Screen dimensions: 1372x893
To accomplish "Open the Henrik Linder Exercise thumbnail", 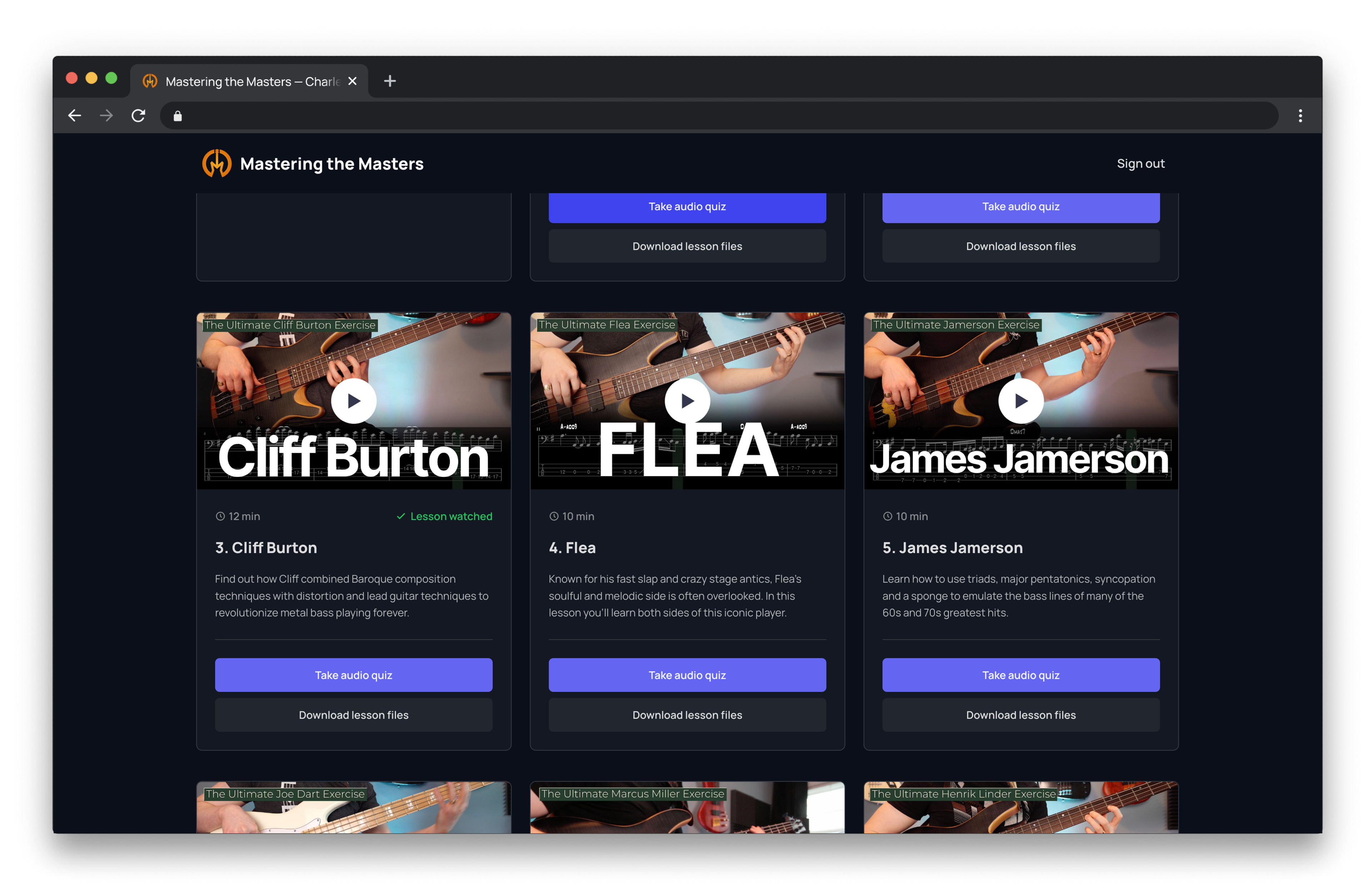I will click(1020, 807).
